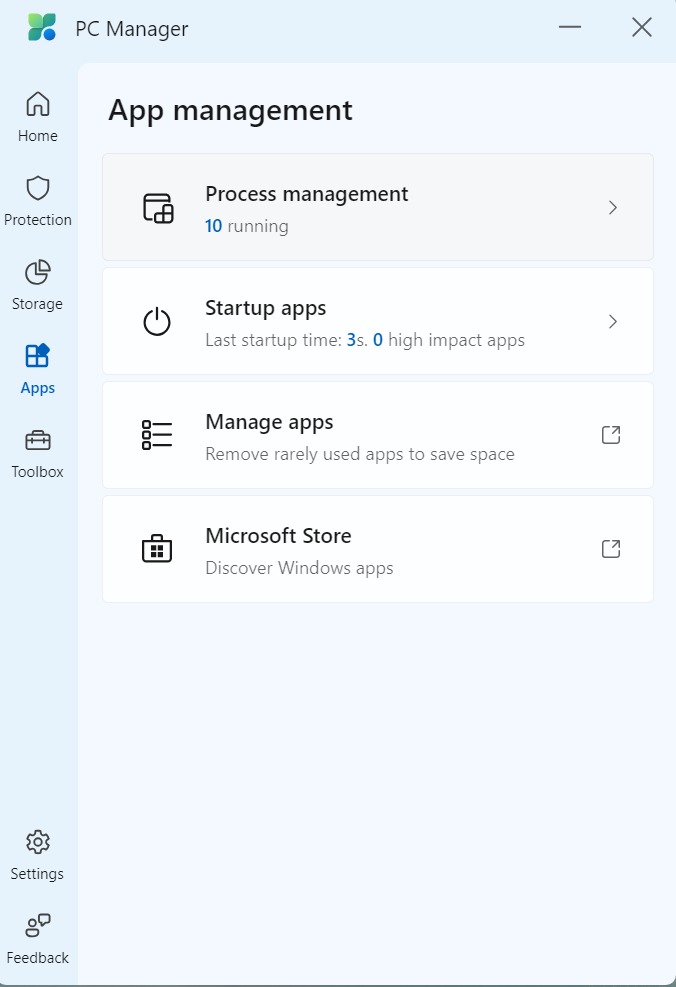
Task: Click the Process management window icon
Action: [x=158, y=208]
